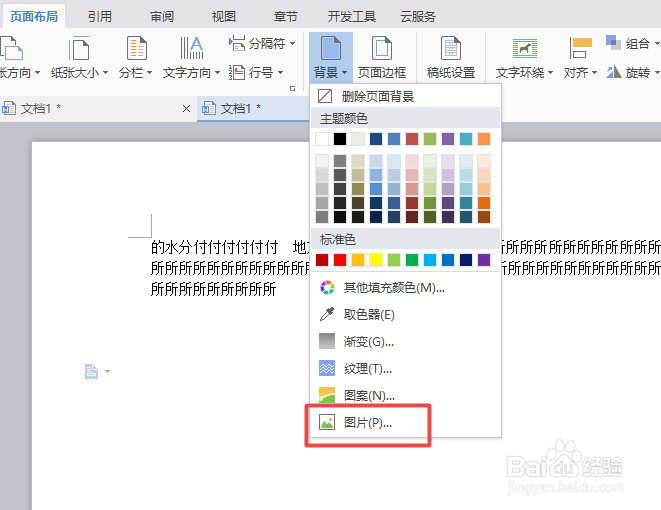This screenshot has width=661, height=510.
Task: Switch to the 引用 ribbon tab
Action: coord(100,16)
